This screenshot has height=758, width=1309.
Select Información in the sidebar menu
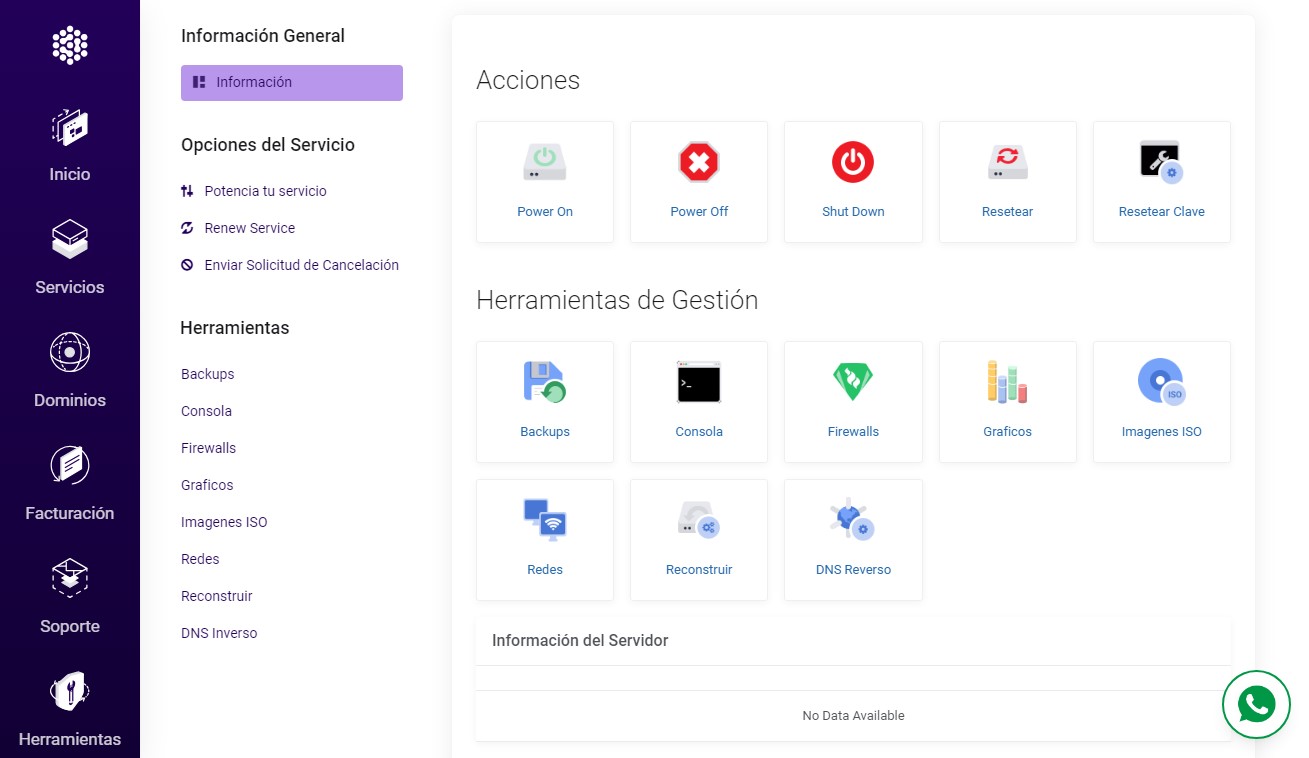[291, 82]
